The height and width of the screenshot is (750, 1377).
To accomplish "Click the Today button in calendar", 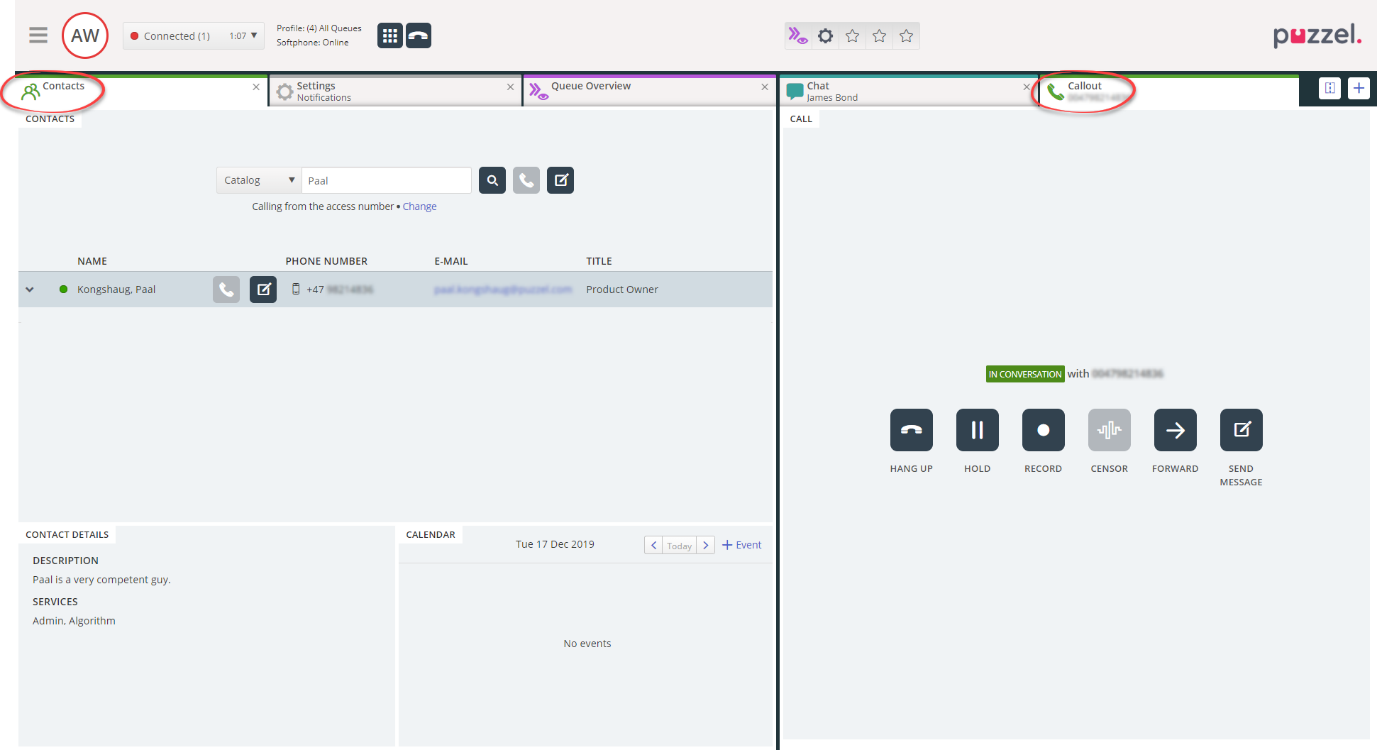I will click(x=679, y=546).
